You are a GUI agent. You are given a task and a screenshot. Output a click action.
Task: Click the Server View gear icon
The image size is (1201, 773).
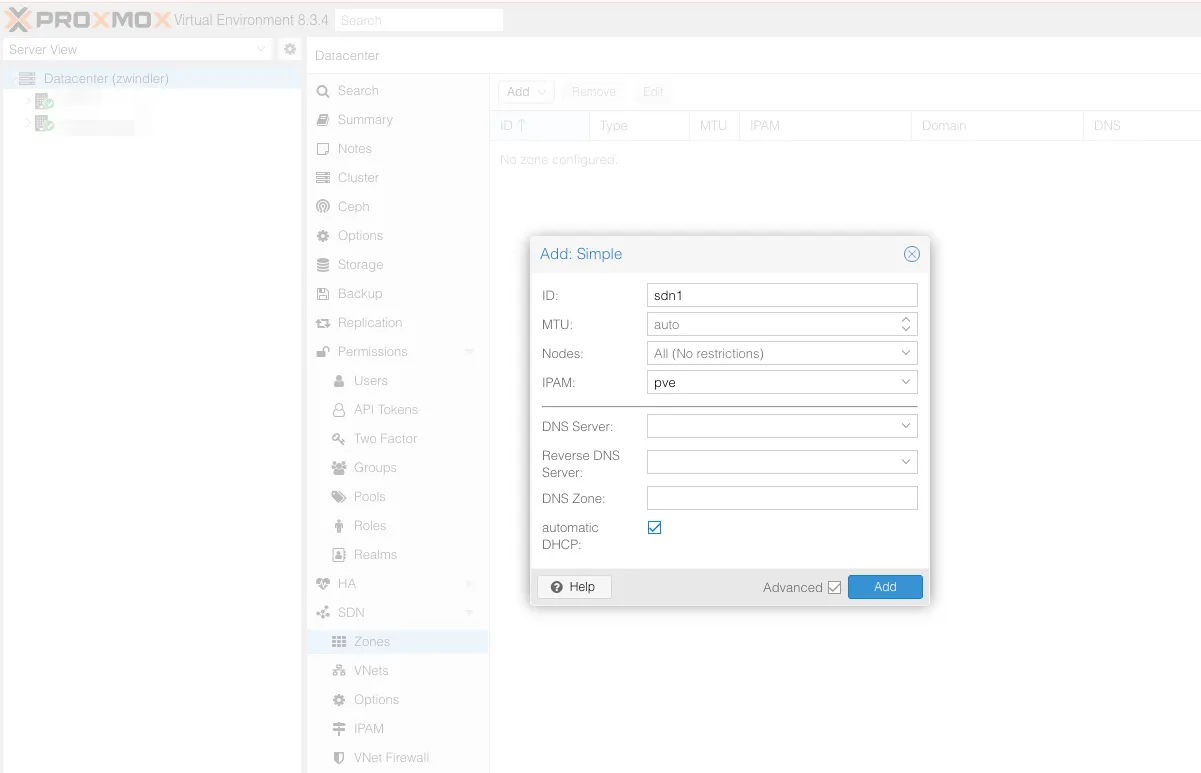coord(290,49)
